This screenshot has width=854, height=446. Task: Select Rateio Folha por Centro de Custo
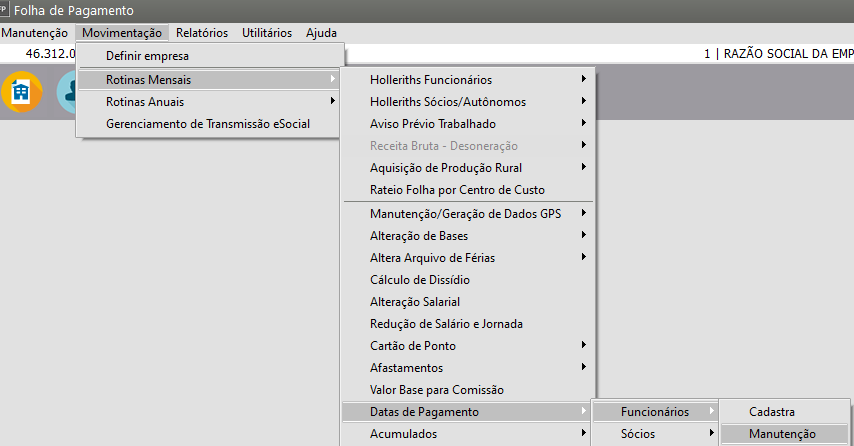[457, 190]
